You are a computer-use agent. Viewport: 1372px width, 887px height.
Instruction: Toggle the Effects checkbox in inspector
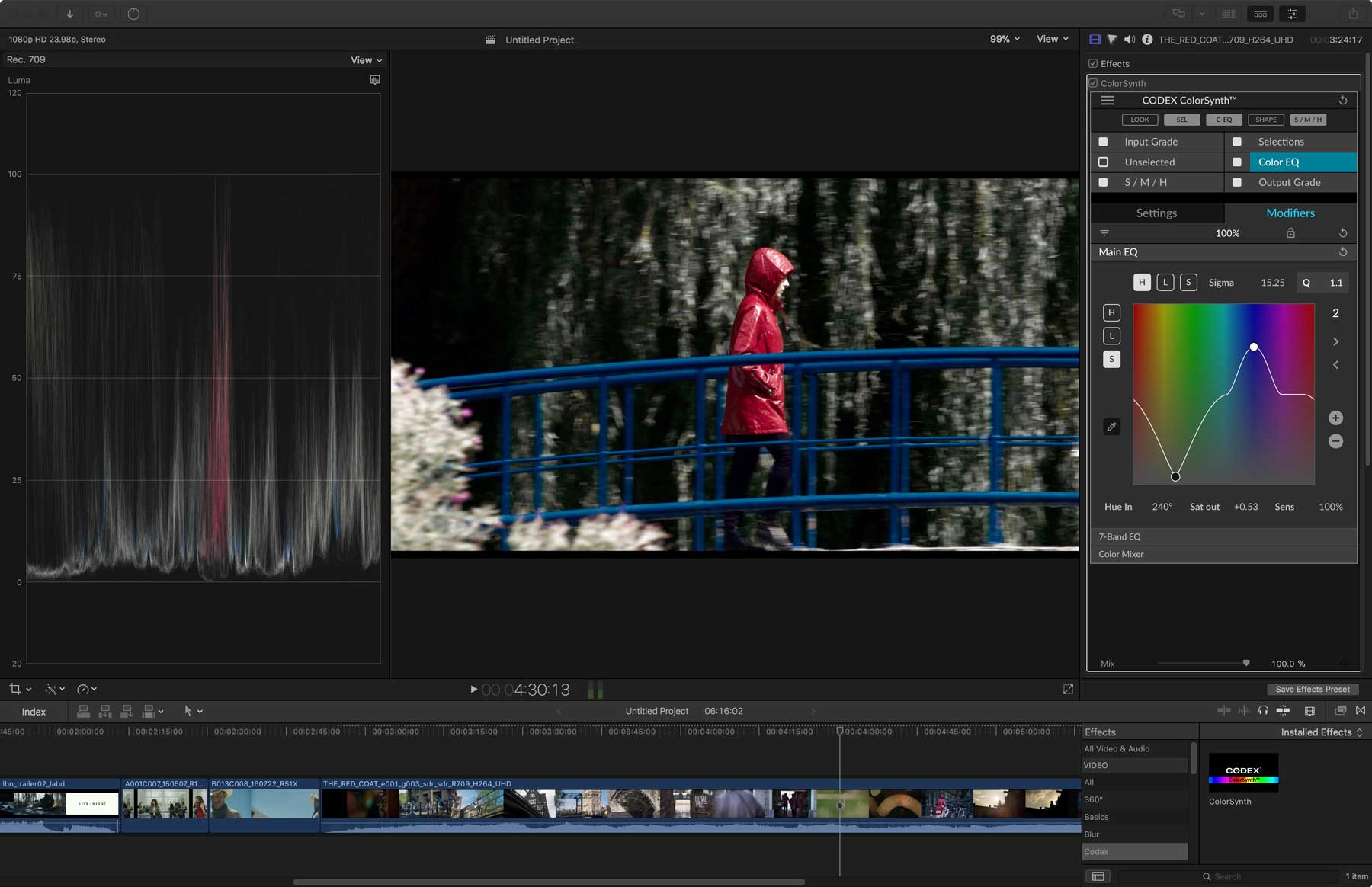coord(1093,64)
